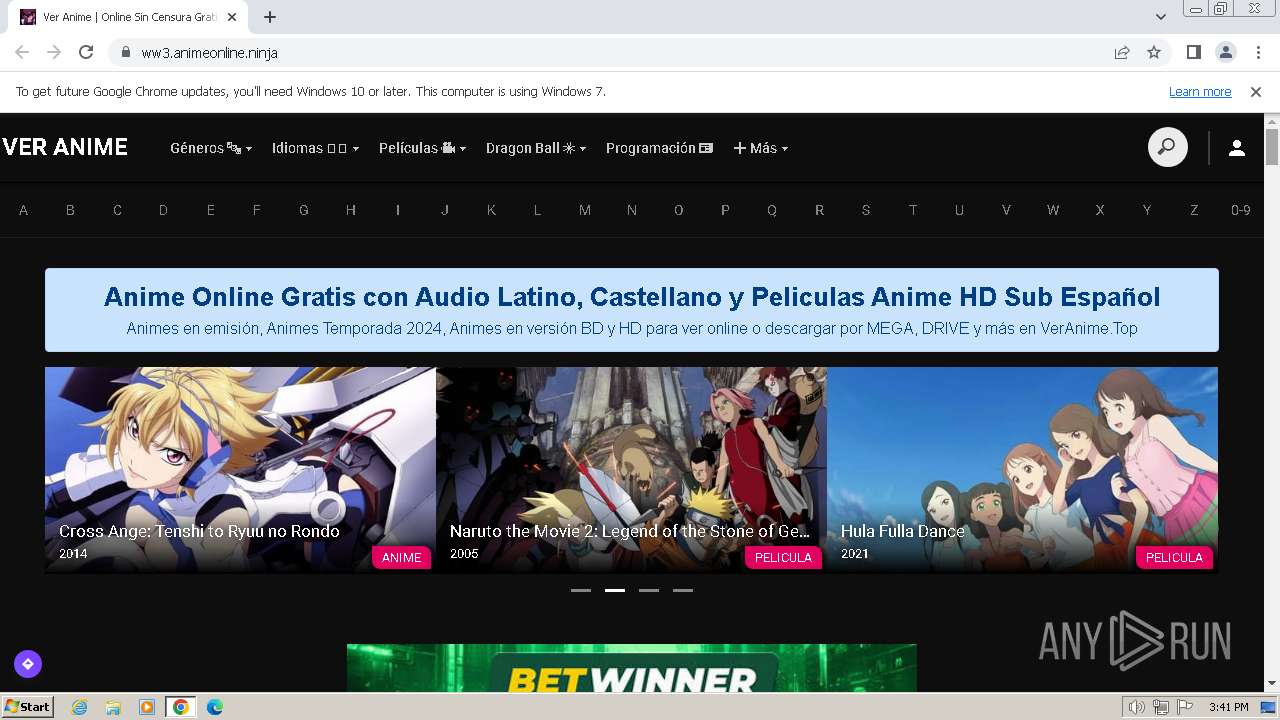
Task: View site information via the lock icon
Action: pyautogui.click(x=125, y=53)
